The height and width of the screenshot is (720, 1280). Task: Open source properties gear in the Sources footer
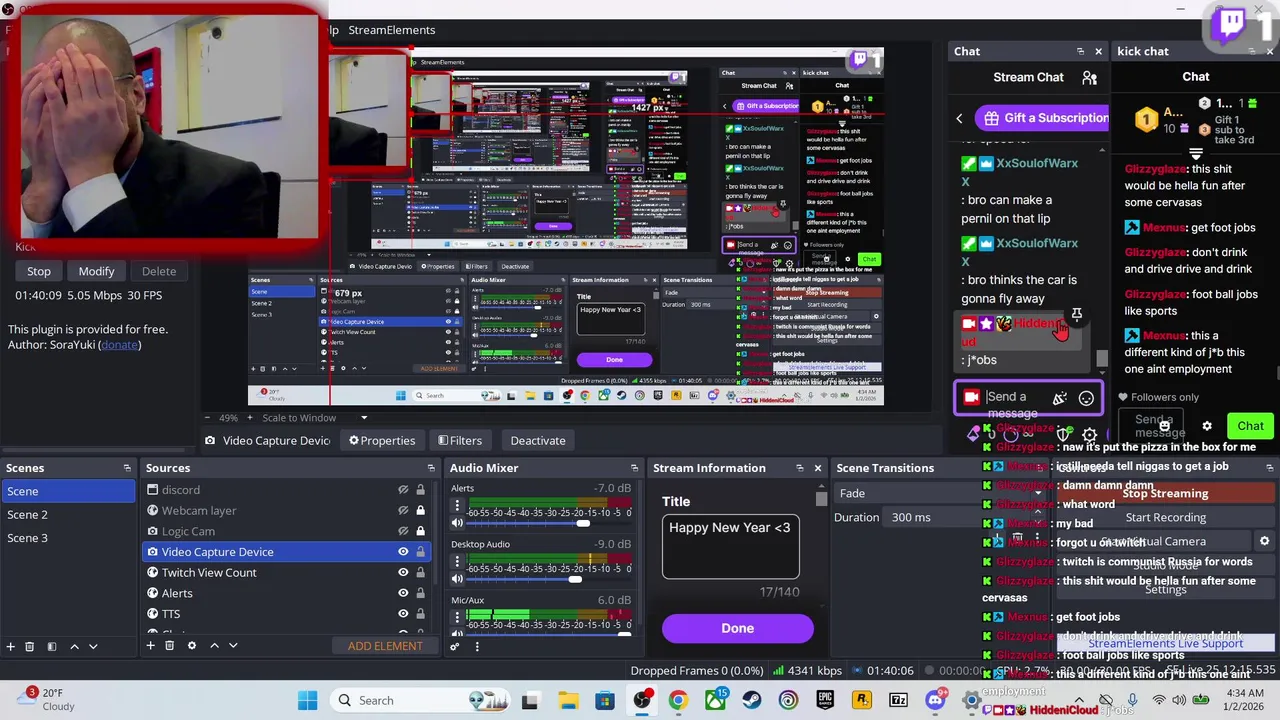[x=192, y=646]
